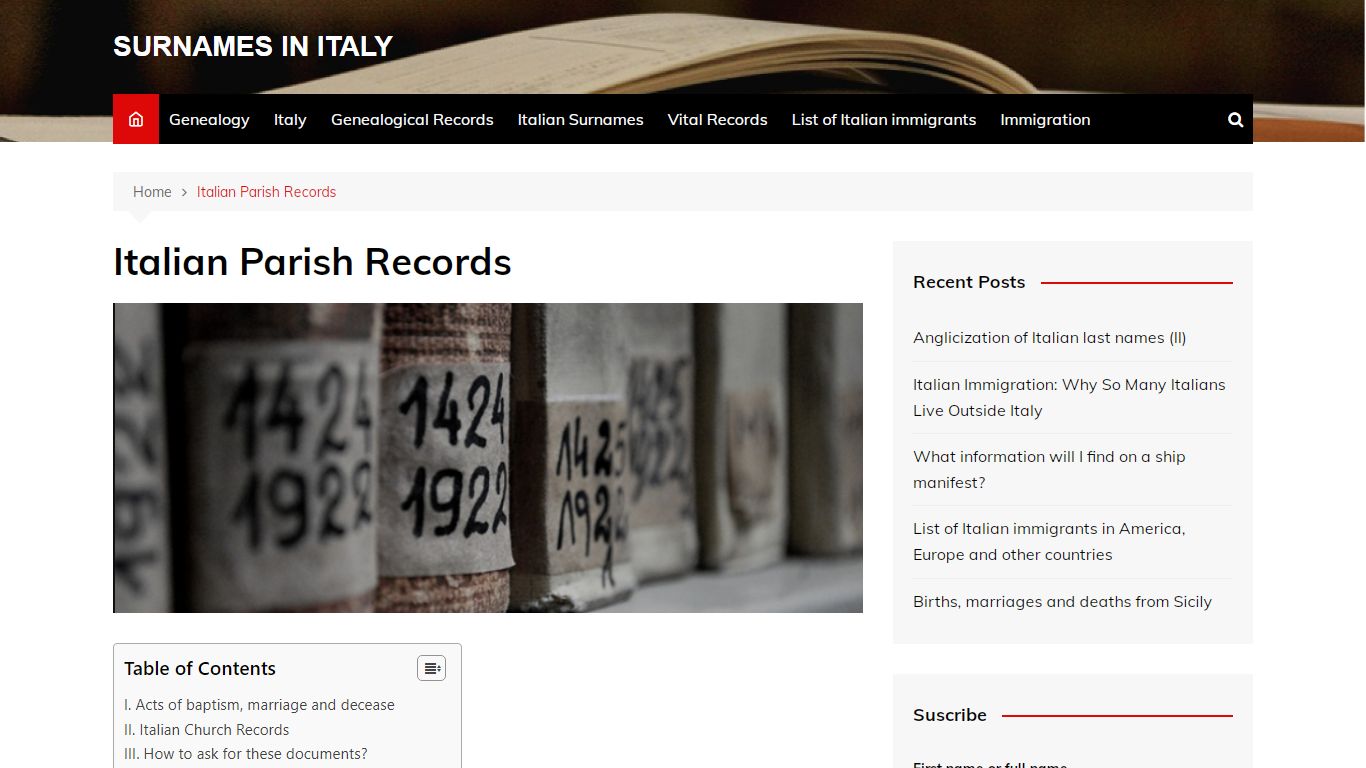
Task: Open the Italy menu item
Action: point(290,119)
